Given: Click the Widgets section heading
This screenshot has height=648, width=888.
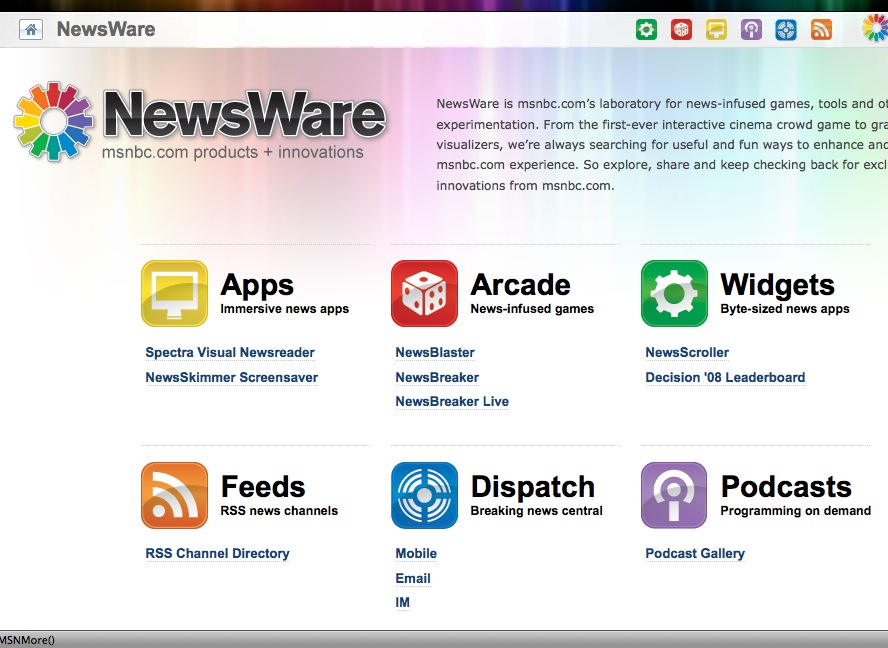Looking at the screenshot, I should pyautogui.click(x=778, y=285).
